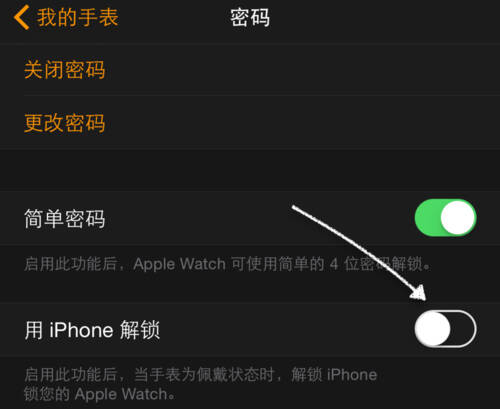
Task: Click the white hand-drawn arrow's head
Action: [418, 293]
